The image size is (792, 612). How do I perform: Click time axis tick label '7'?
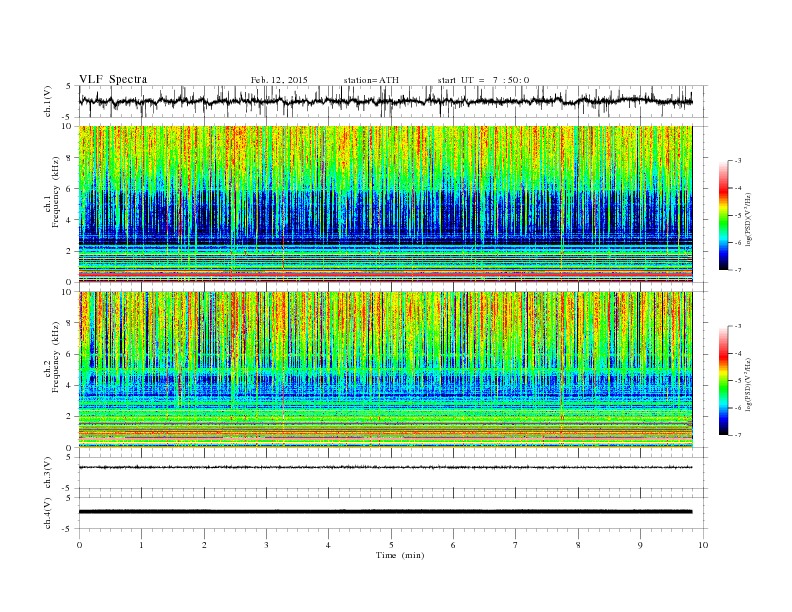point(516,545)
